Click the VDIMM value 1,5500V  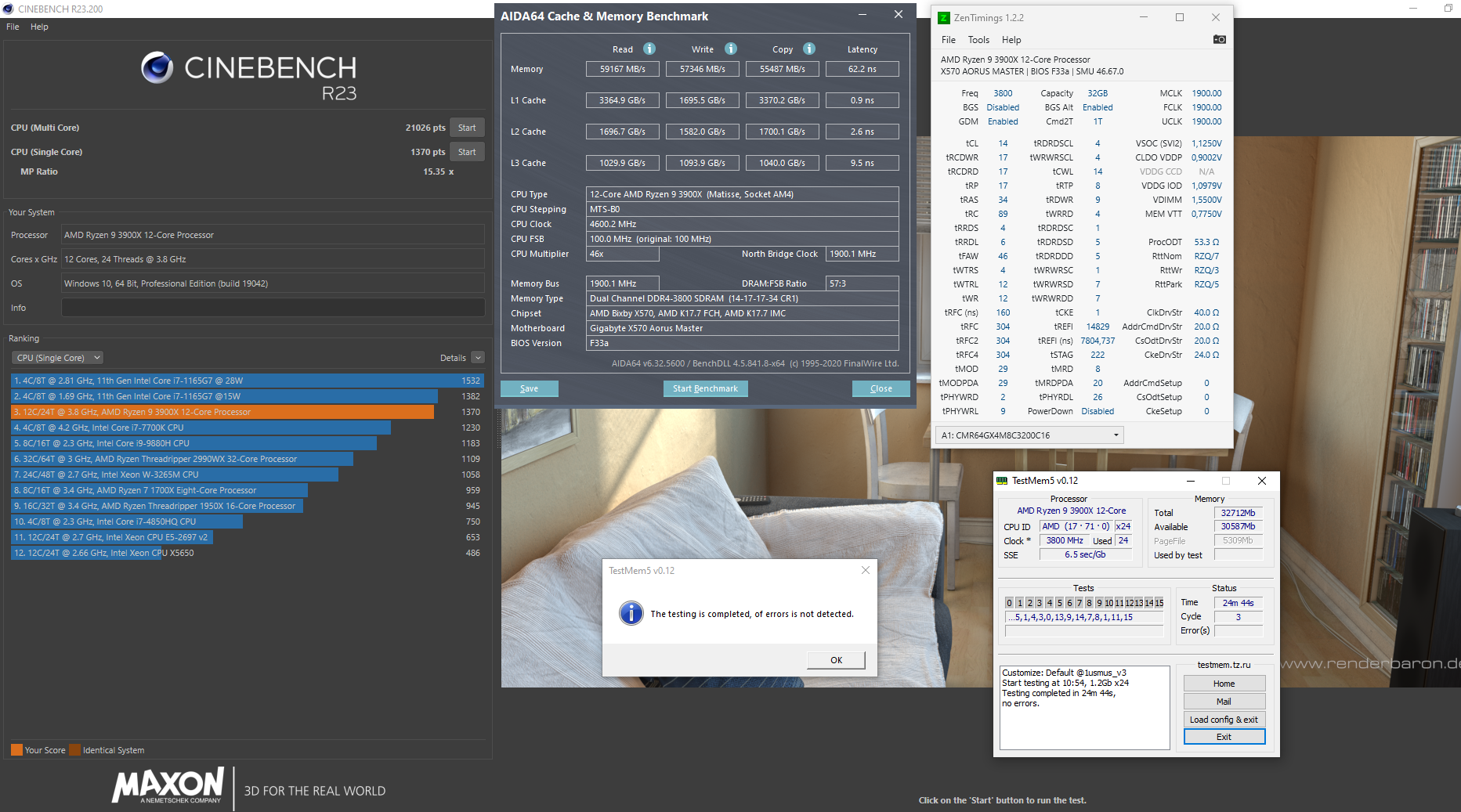pos(1206,200)
